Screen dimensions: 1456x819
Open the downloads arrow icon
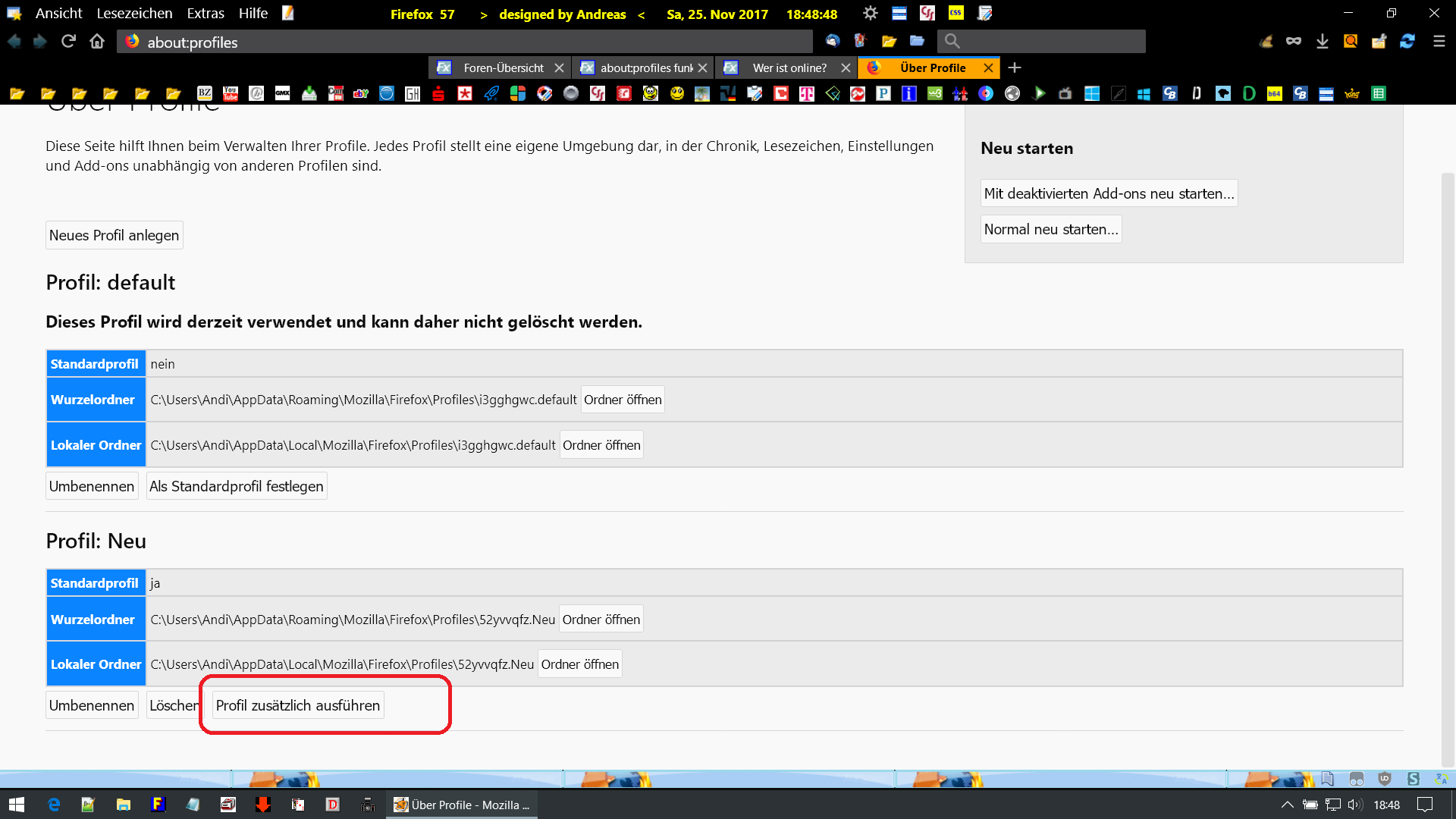pyautogui.click(x=1322, y=41)
